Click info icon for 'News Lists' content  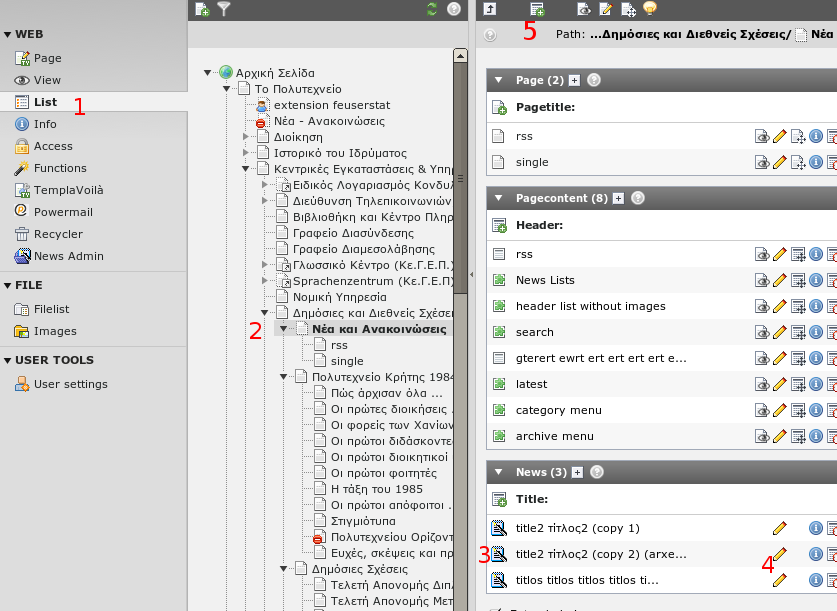(x=815, y=280)
